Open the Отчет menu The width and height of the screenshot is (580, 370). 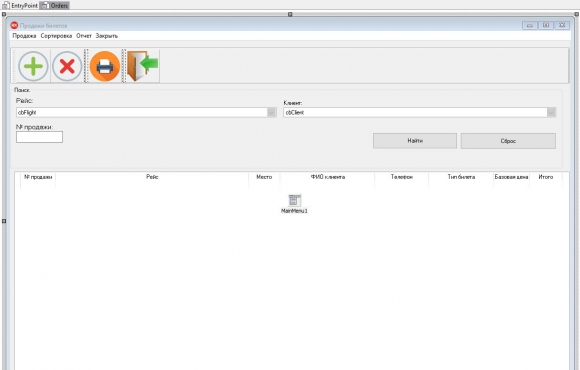[x=84, y=36]
